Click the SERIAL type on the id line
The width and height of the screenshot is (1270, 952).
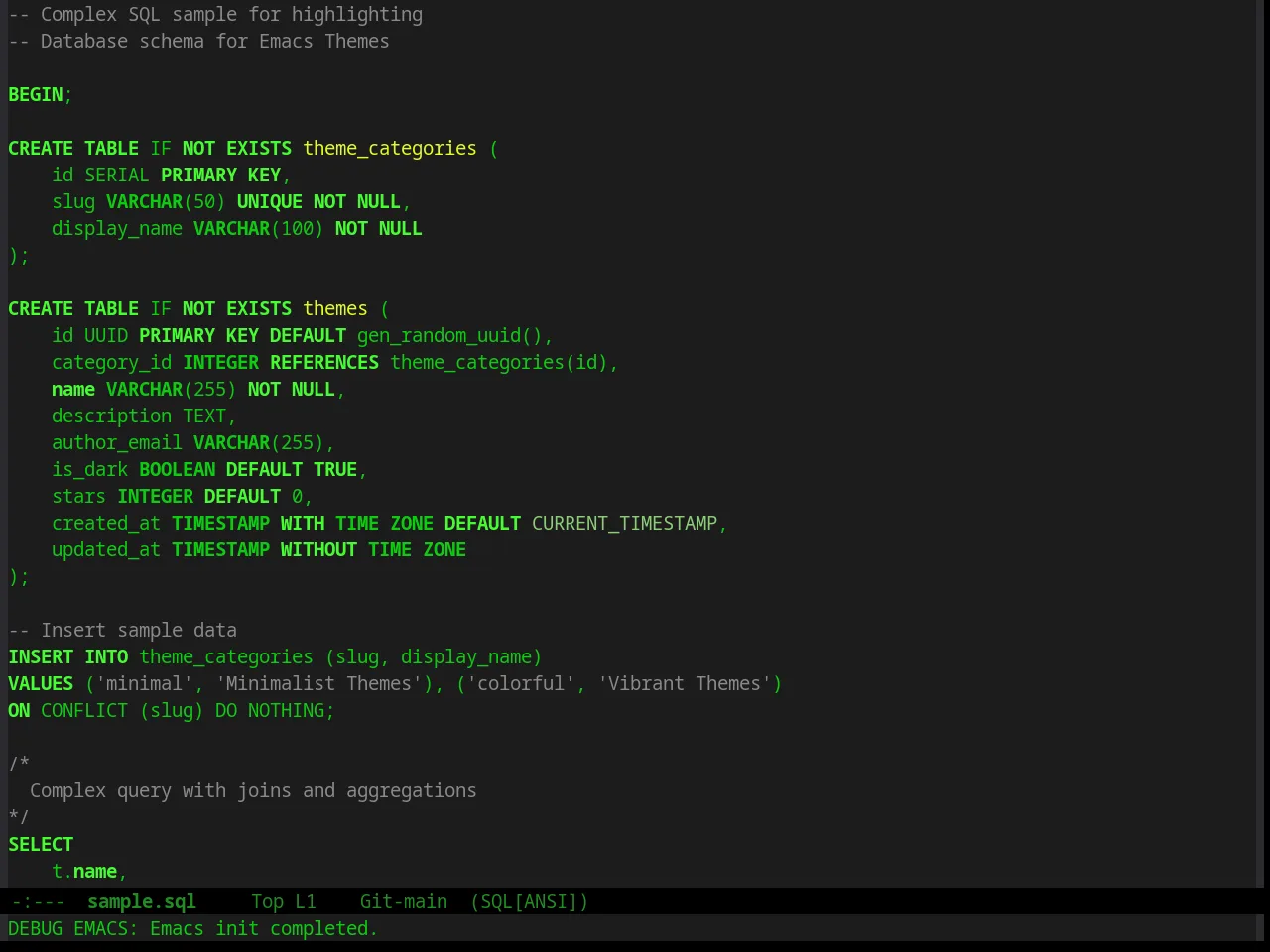point(117,175)
